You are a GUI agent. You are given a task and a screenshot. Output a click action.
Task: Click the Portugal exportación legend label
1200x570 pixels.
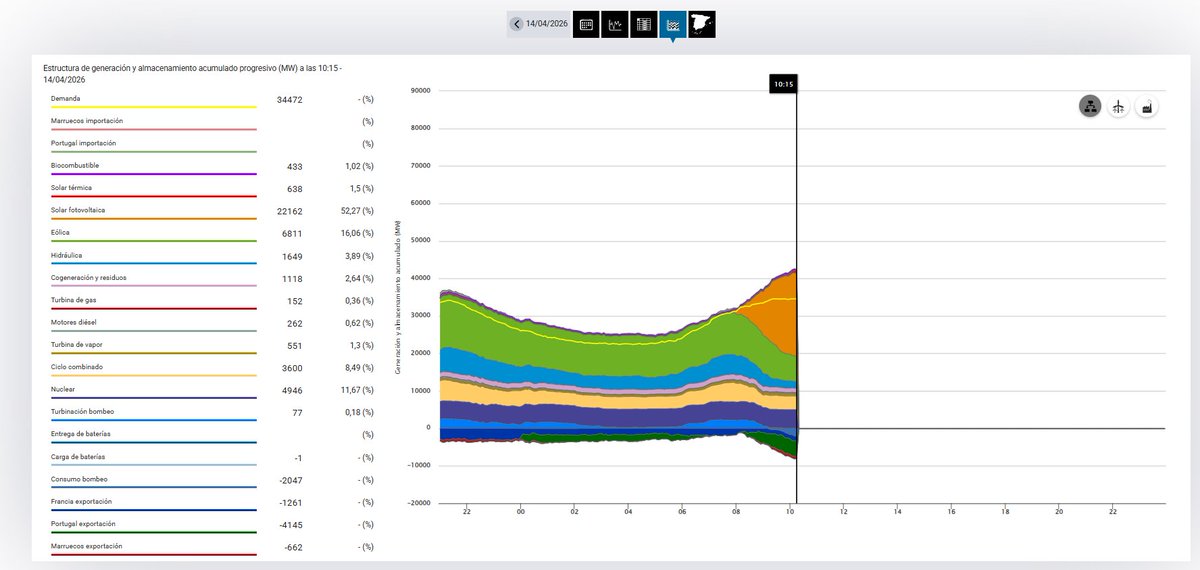[x=83, y=523]
